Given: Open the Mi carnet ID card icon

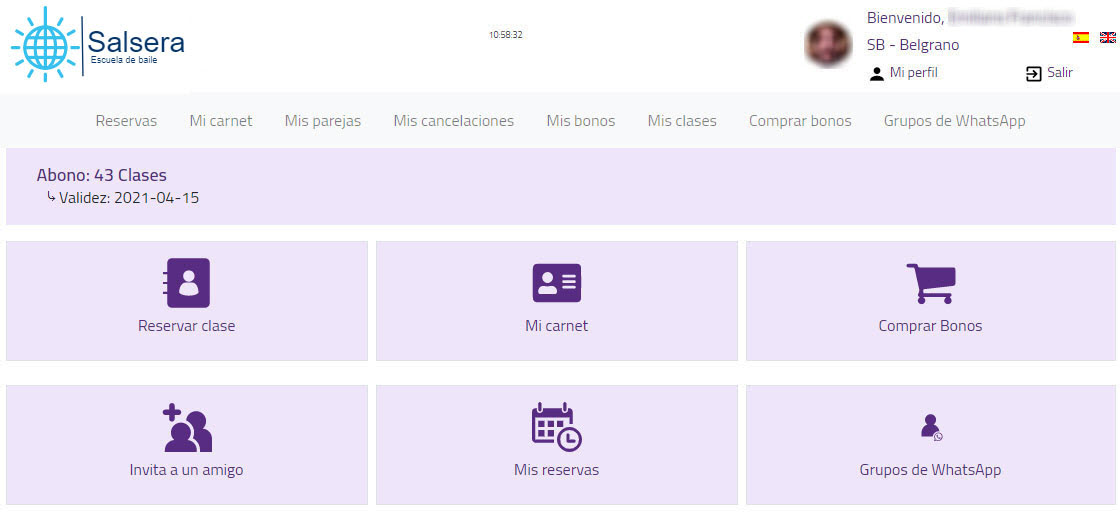Looking at the screenshot, I should 556,283.
